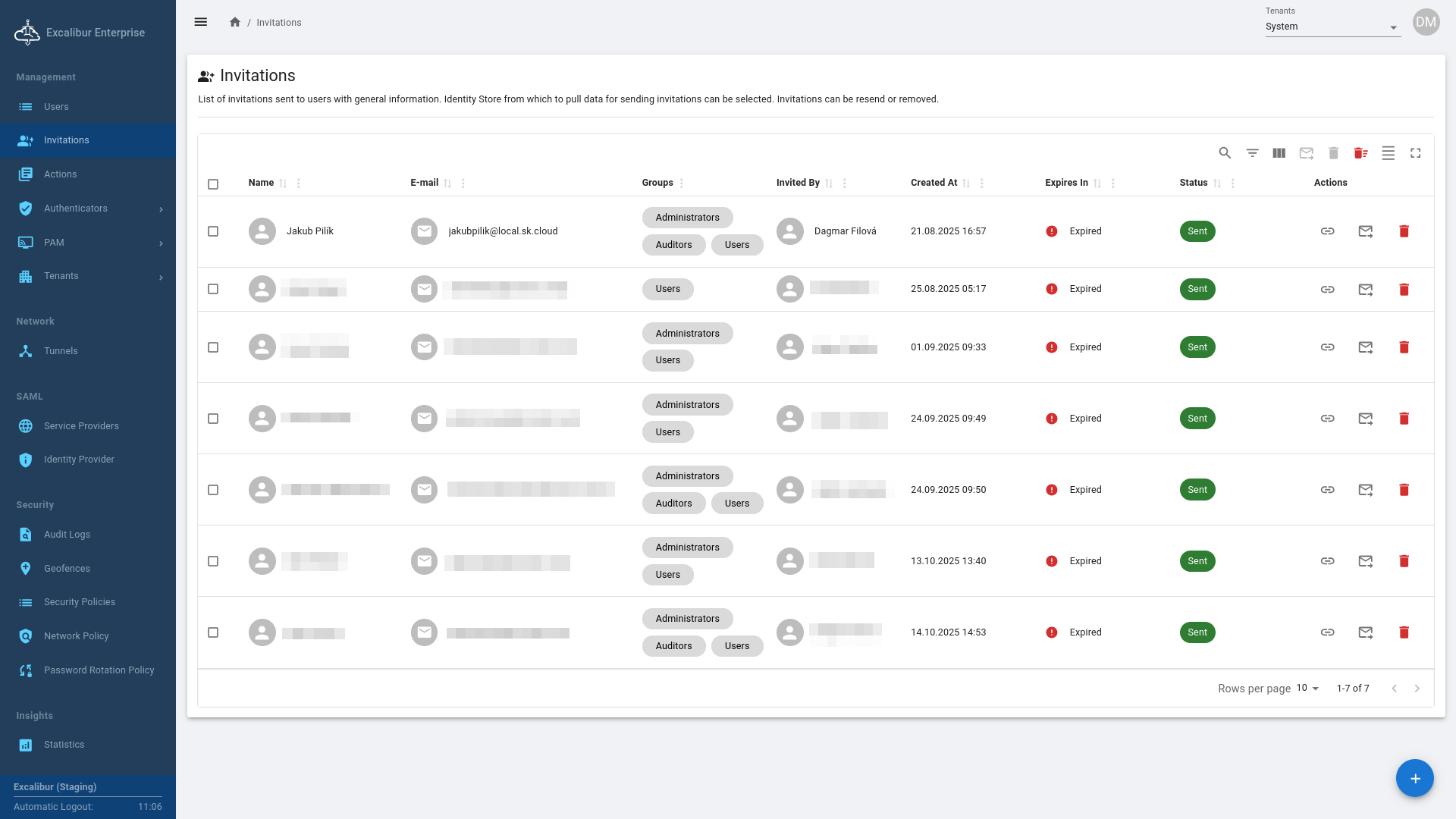Screen dimensions: 1456x819
Task: Delete invitation created 14.10.2025 14:53
Action: 1404,632
